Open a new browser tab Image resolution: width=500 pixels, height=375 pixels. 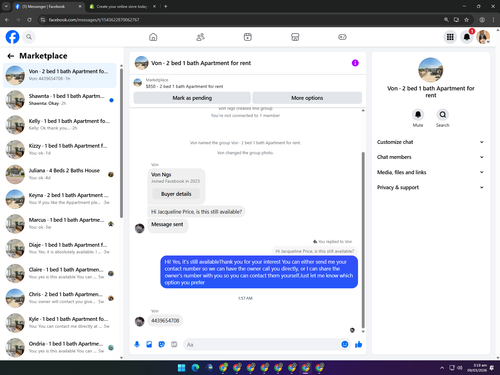[x=165, y=6]
